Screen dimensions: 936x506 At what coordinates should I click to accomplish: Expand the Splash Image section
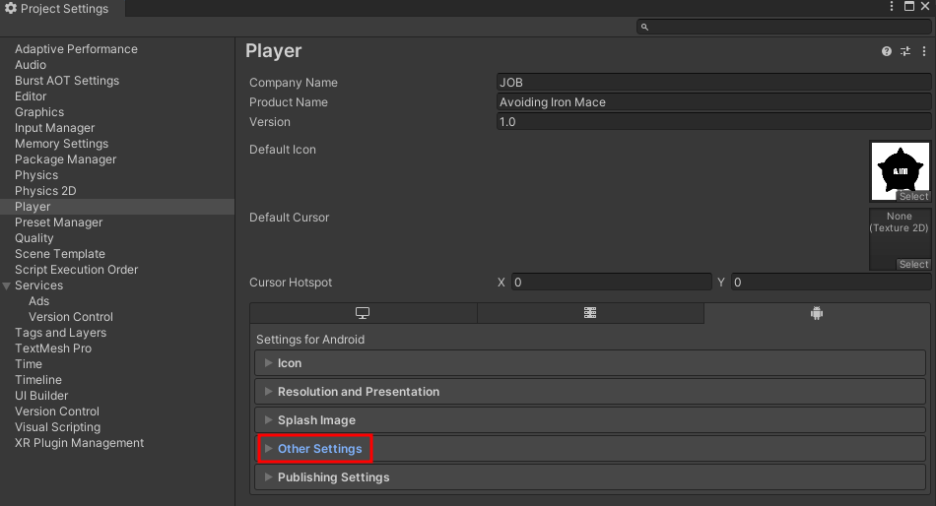click(x=590, y=420)
